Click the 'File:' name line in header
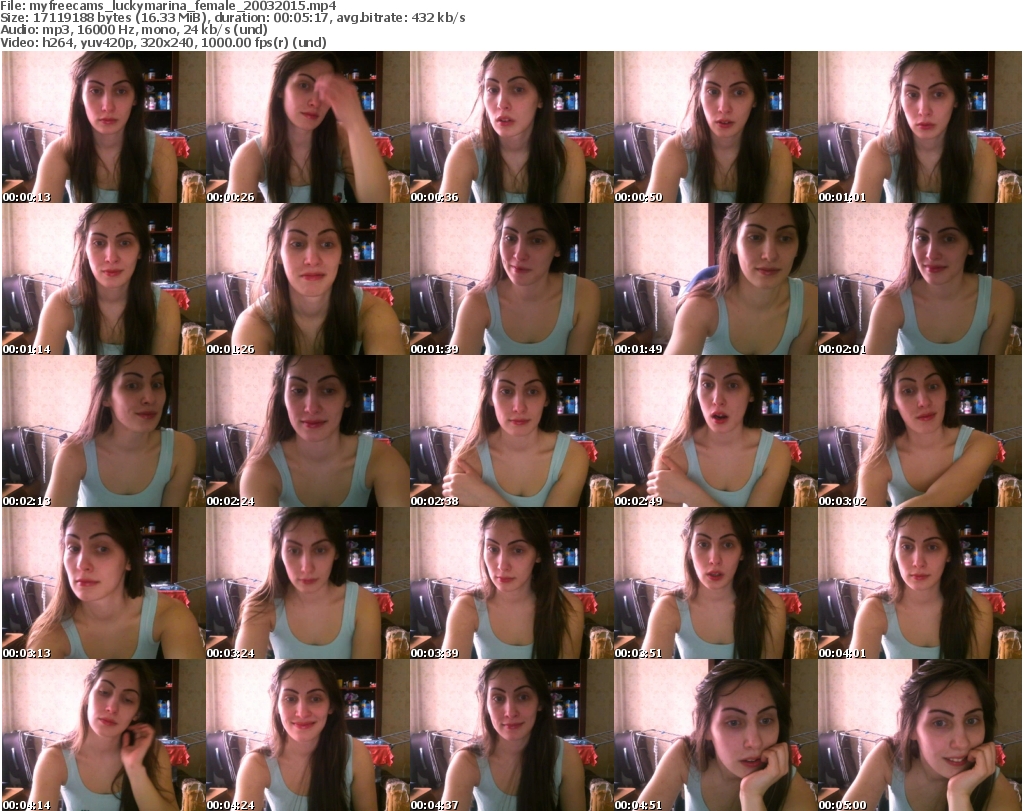The width and height of the screenshot is (1024, 811). (x=168, y=6)
